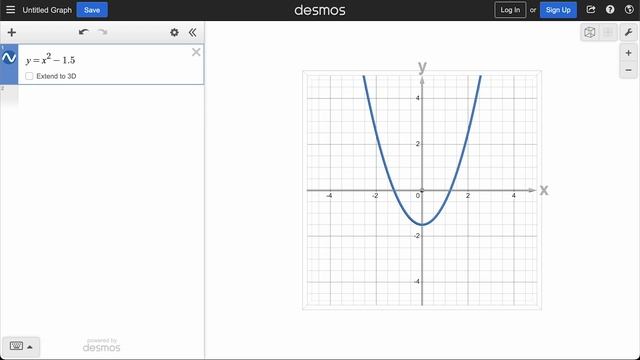
Task: Switch to 3D cube view mode
Action: (x=589, y=33)
